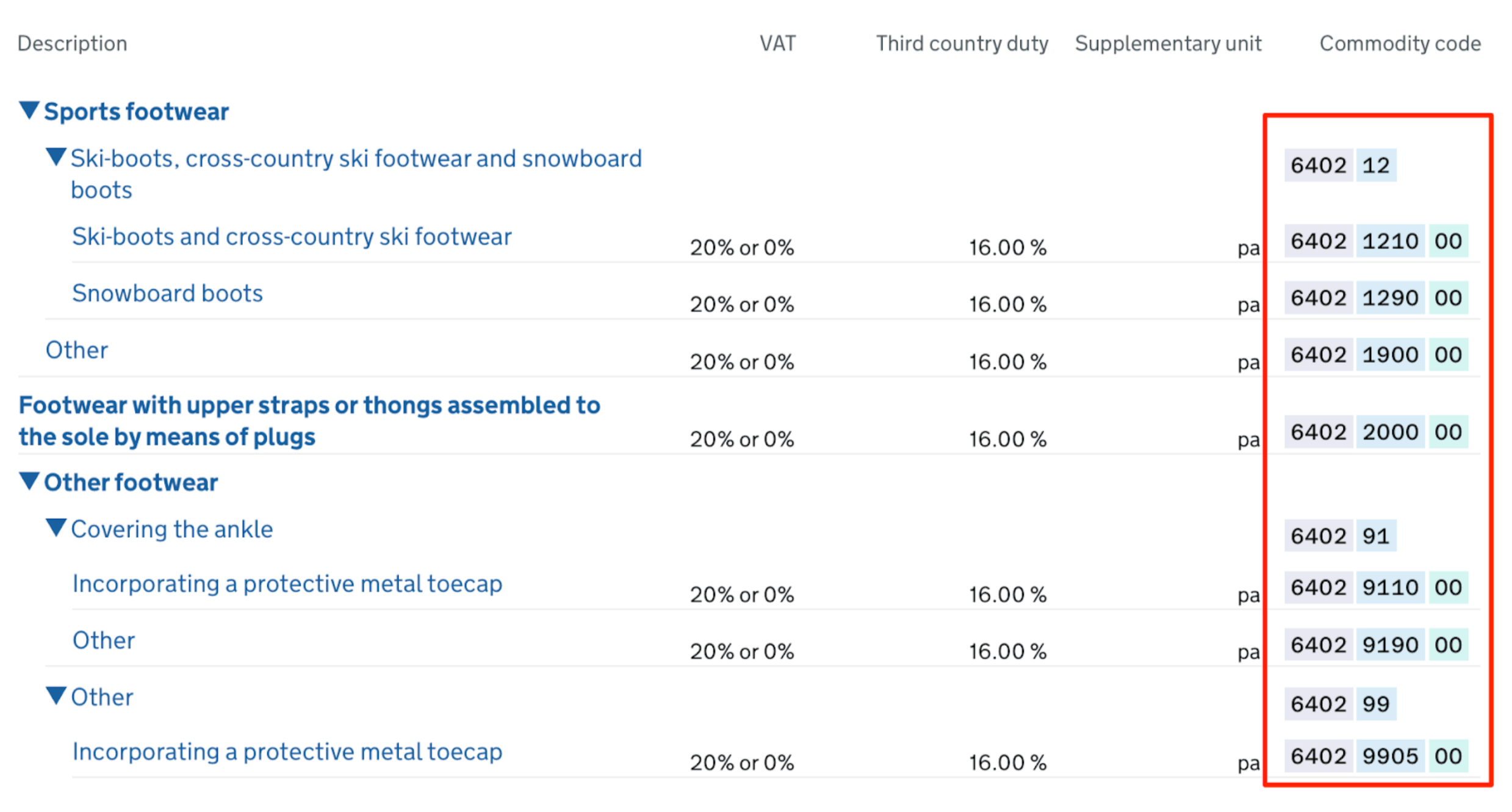Open Other link for code 6402 9190 00

click(104, 641)
